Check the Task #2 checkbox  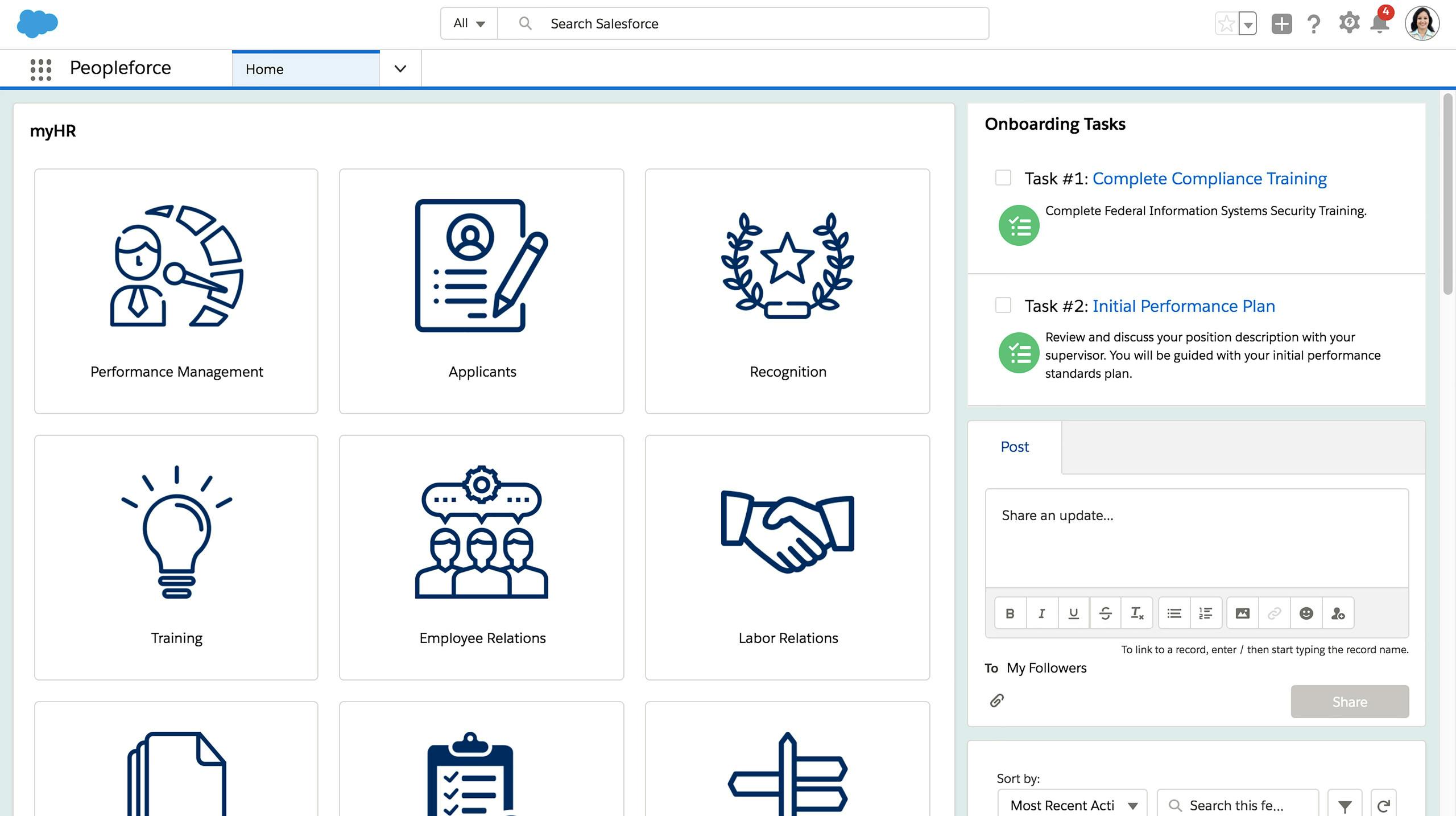tap(1003, 305)
